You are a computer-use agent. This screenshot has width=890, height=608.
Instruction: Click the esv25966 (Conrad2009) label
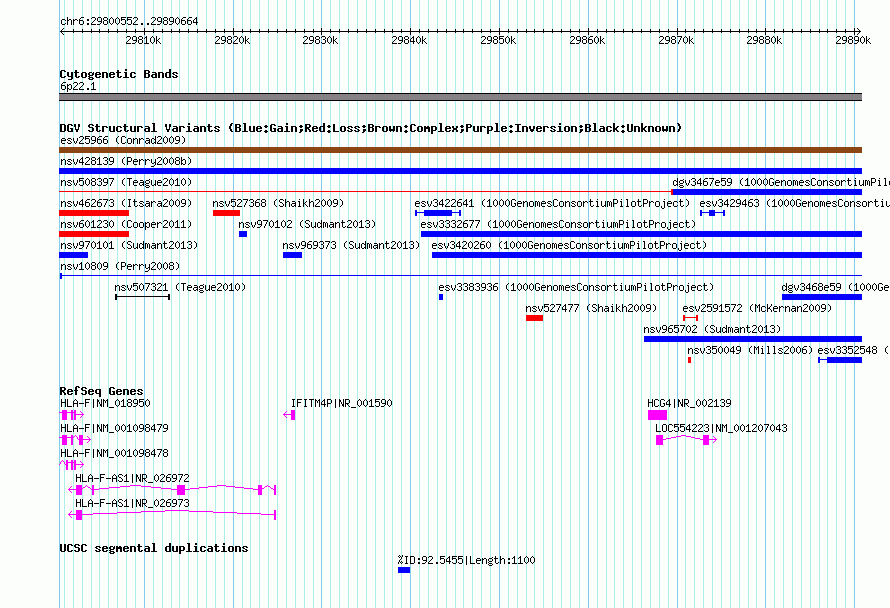[x=123, y=140]
